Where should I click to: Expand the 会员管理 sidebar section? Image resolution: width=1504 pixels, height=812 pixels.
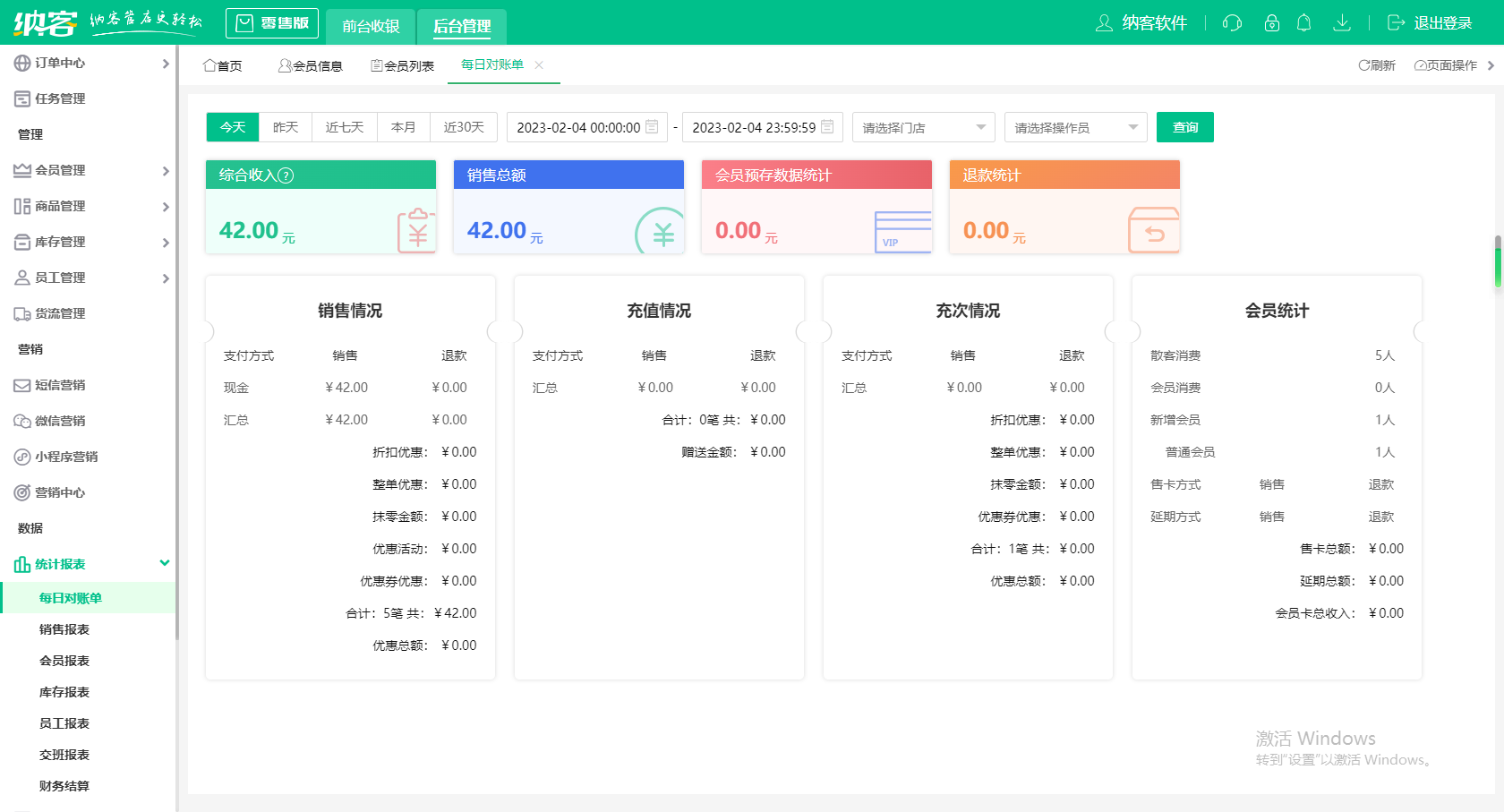[56, 170]
